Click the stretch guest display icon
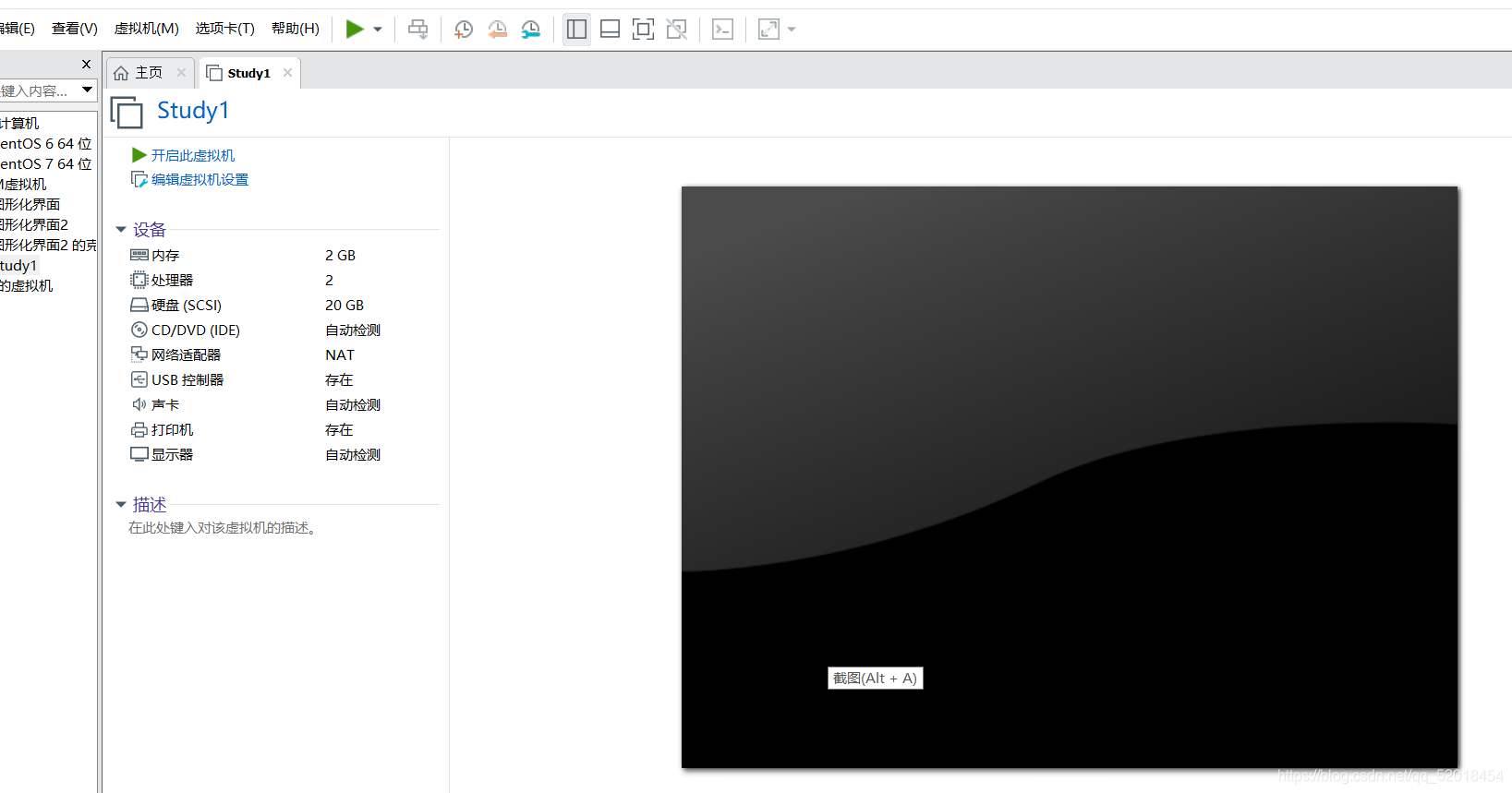The height and width of the screenshot is (793, 1512). (768, 30)
